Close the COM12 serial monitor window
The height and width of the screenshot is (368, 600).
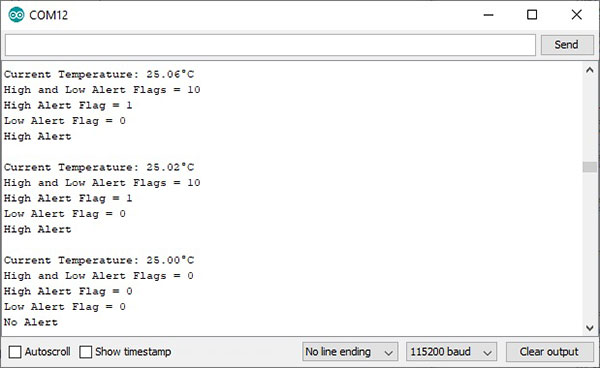pyautogui.click(x=576, y=15)
